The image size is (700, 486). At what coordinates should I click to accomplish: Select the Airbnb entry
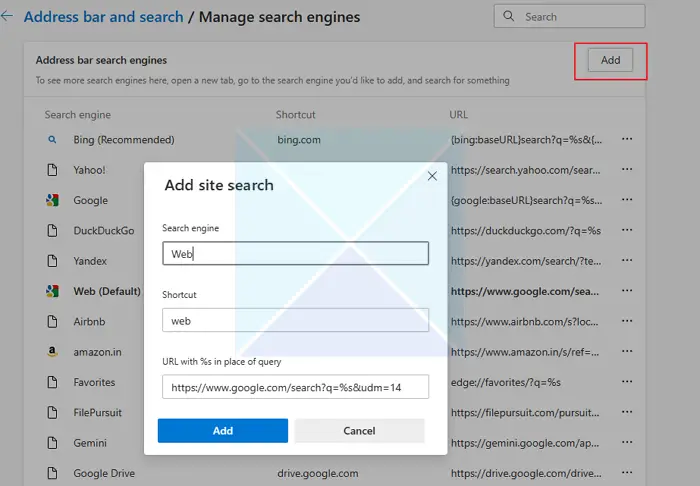pyautogui.click(x=89, y=321)
